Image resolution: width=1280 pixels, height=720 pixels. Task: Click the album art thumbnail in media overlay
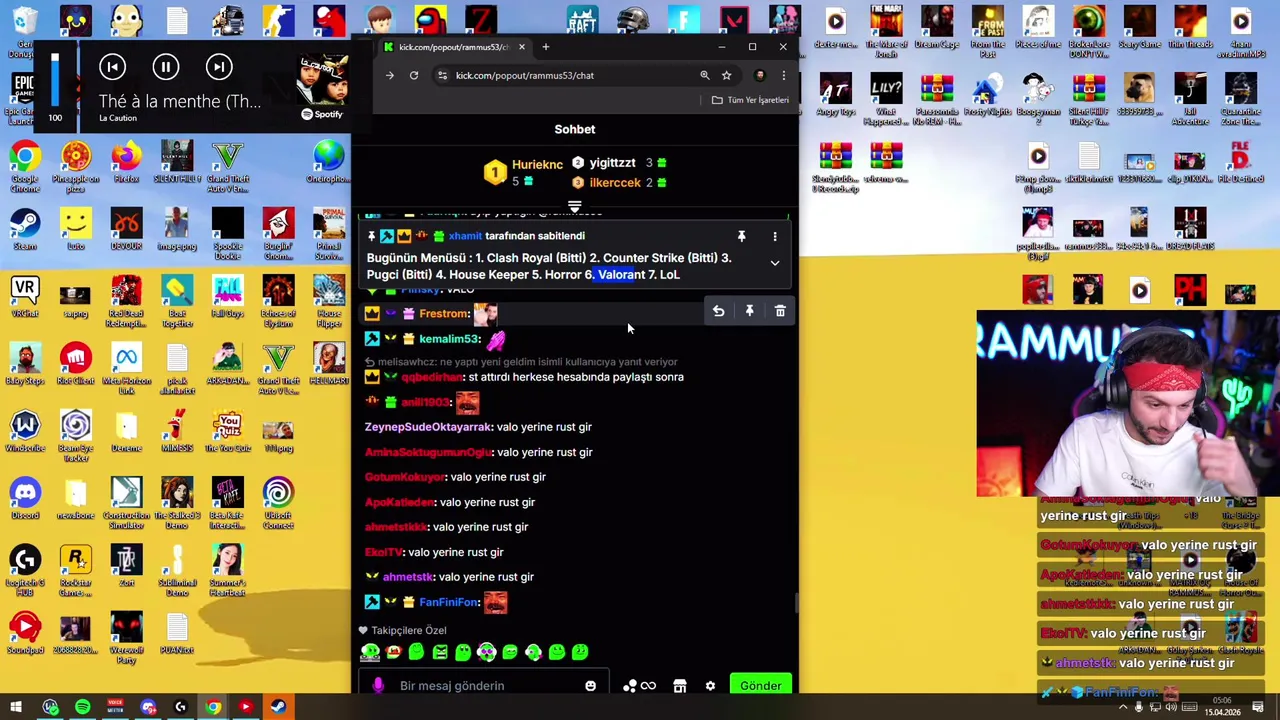point(323,78)
